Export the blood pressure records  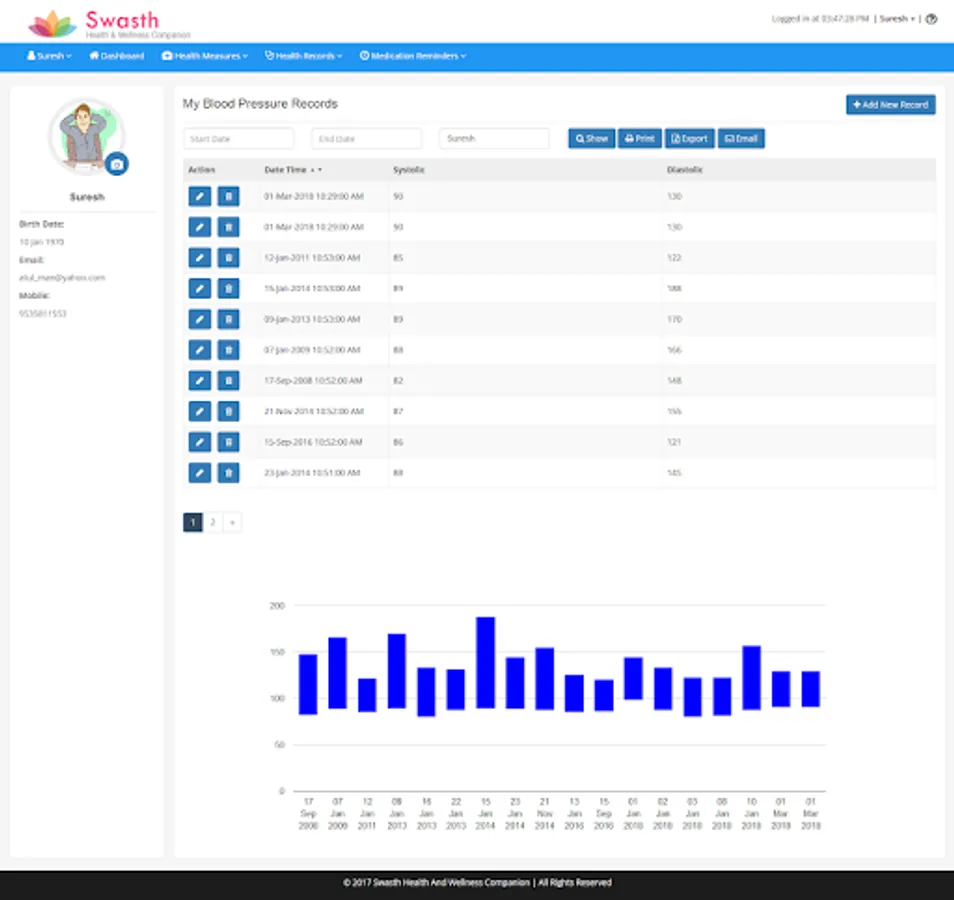tap(689, 139)
